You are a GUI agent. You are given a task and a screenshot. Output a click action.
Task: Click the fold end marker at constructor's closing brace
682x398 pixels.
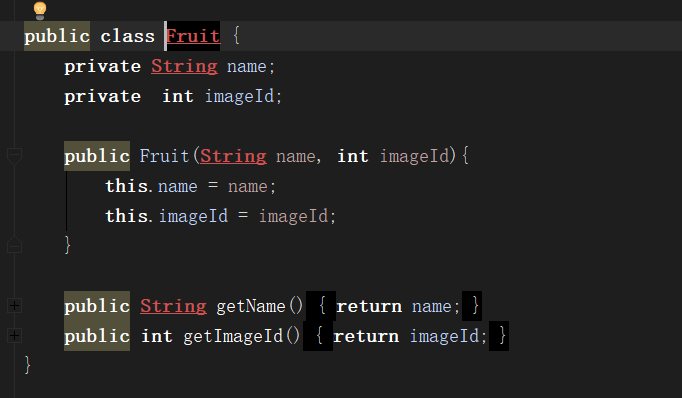(x=14, y=245)
